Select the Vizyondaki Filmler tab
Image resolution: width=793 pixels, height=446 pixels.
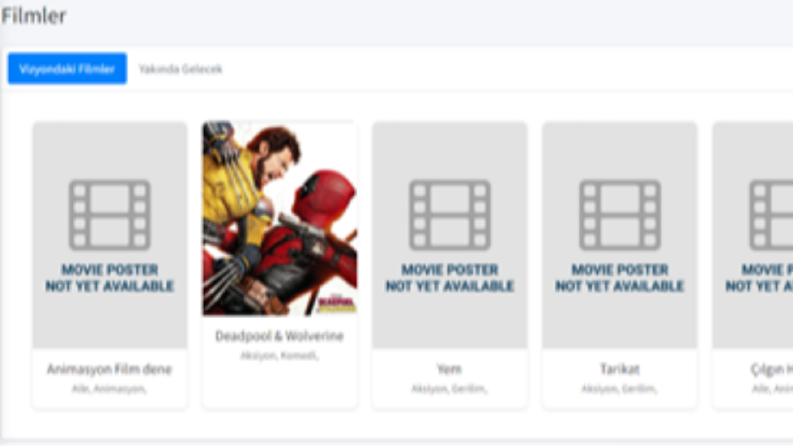click(x=67, y=68)
